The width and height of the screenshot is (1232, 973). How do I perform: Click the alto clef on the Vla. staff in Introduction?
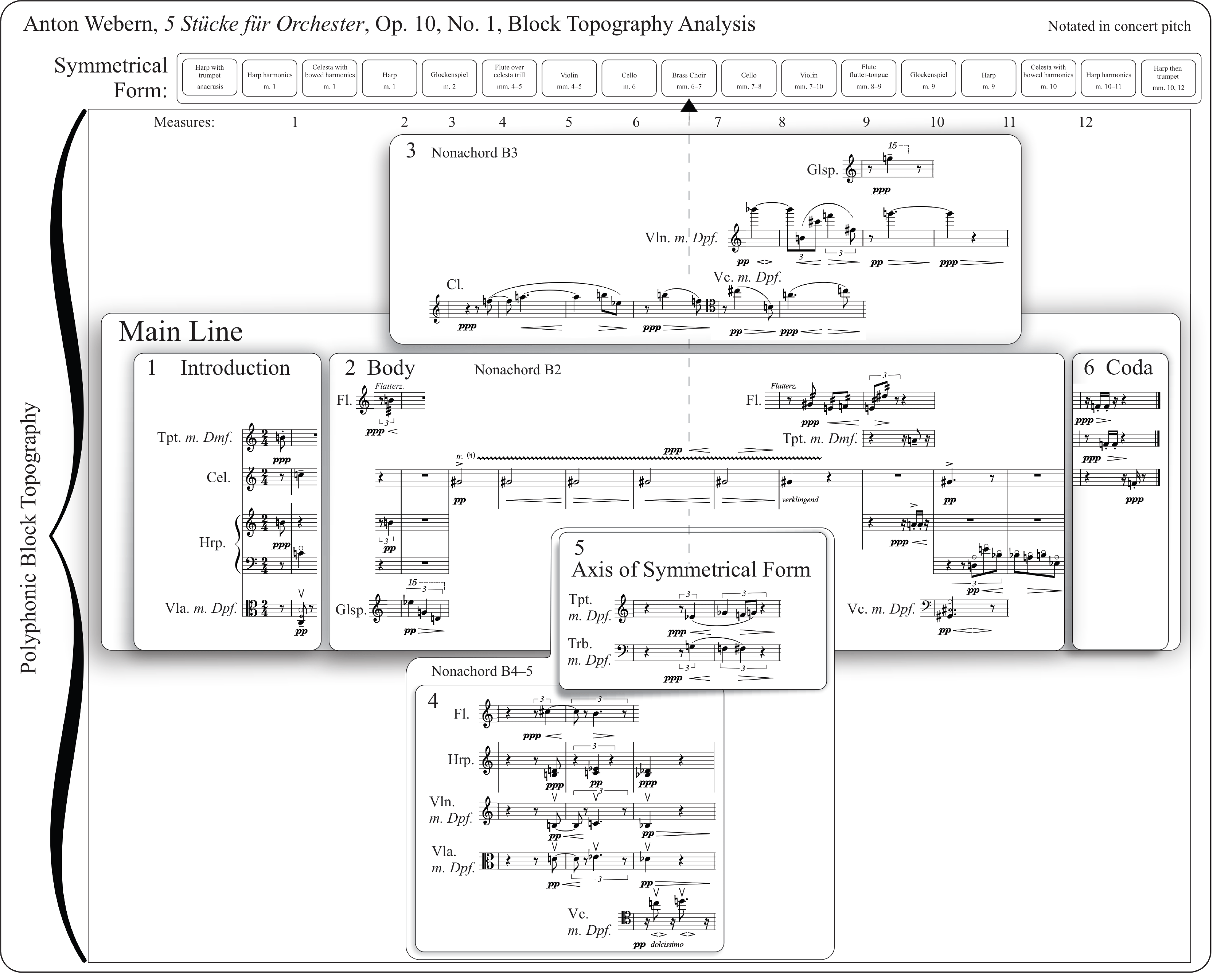(251, 608)
